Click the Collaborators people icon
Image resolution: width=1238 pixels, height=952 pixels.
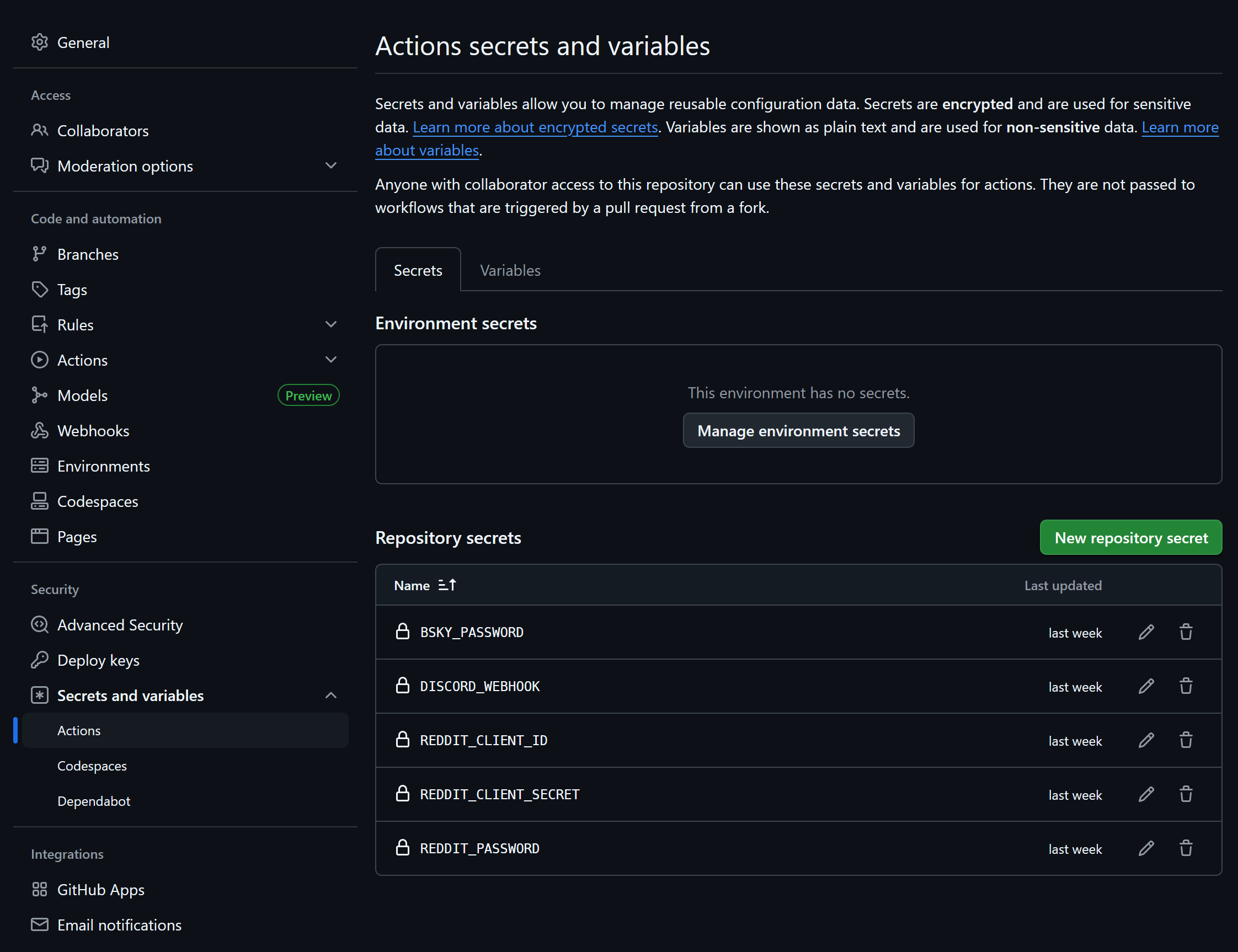40,130
